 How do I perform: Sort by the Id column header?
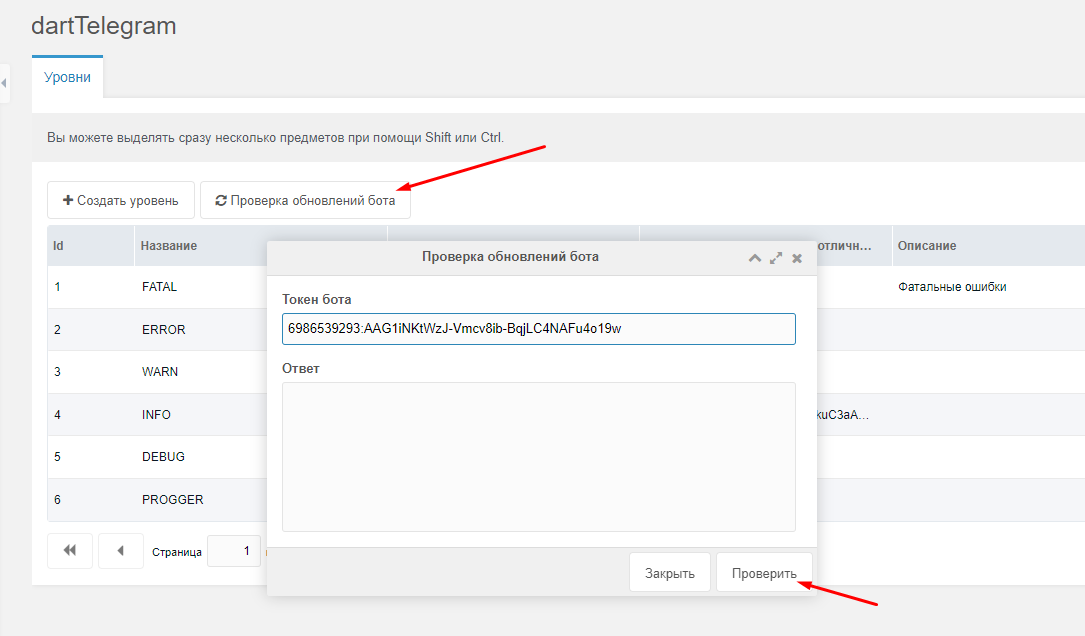pyautogui.click(x=91, y=246)
